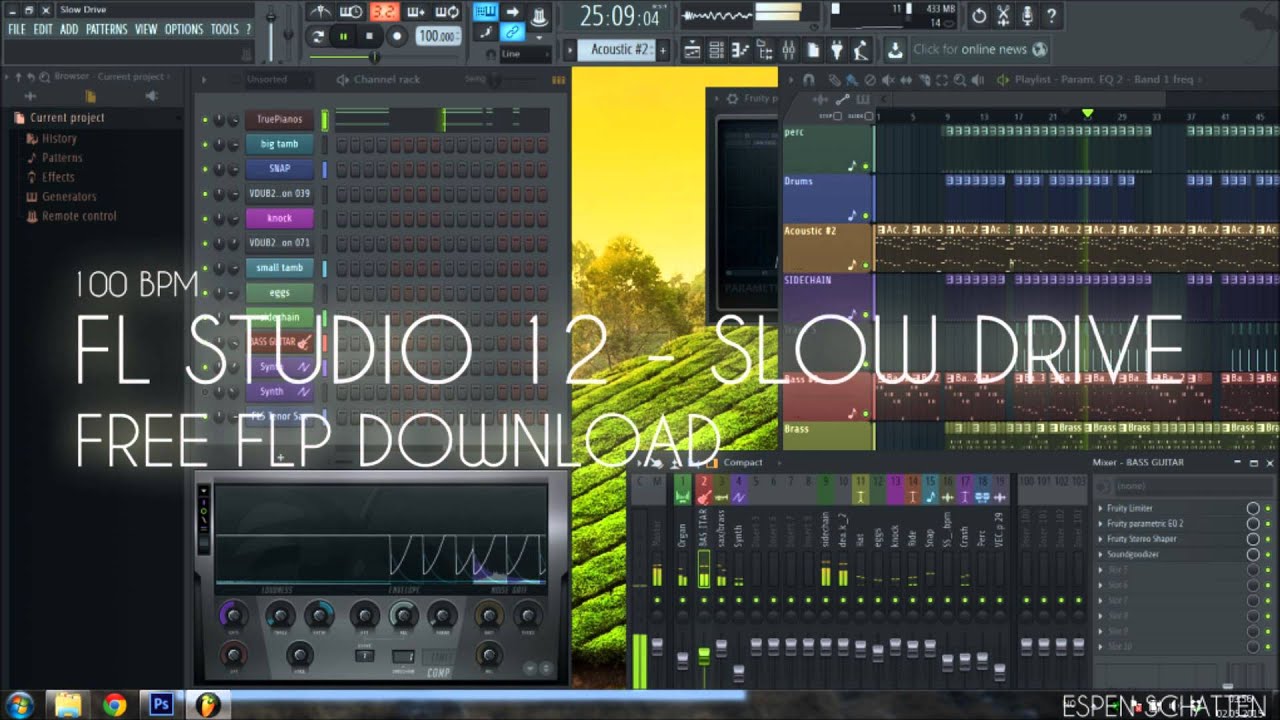Expand the Fruity Stereo Shaper slot arrow
Image resolution: width=1280 pixels, height=720 pixels.
click(x=1101, y=539)
